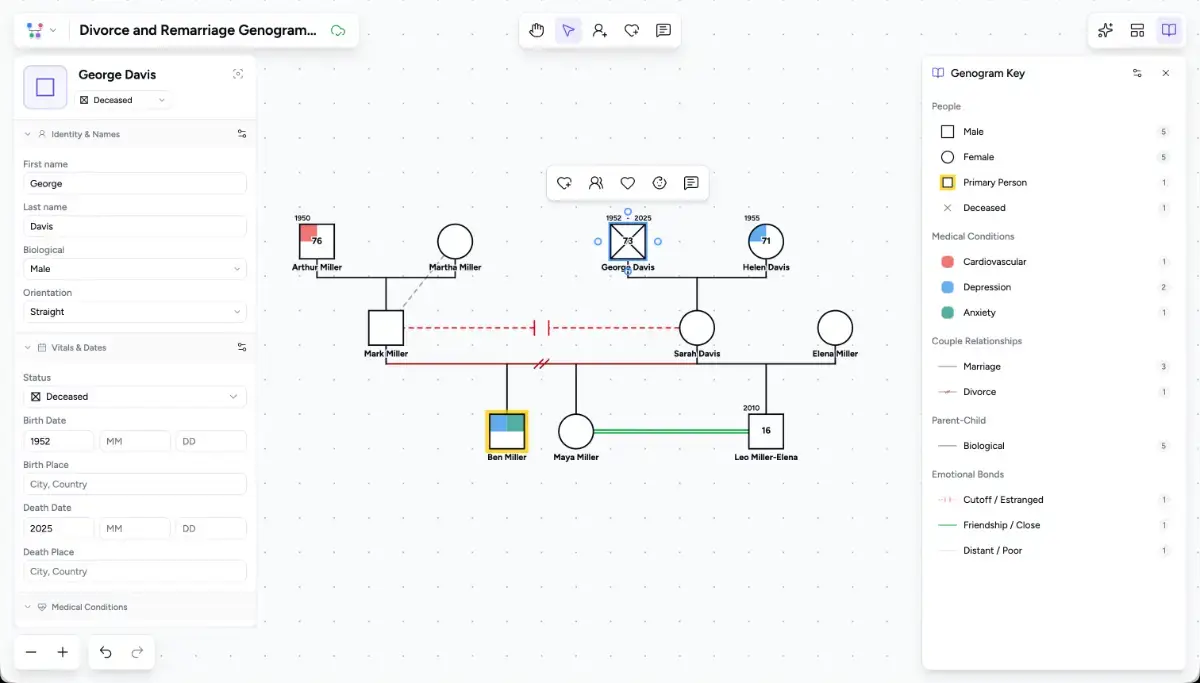Toggle the Genogram Key book icon

tap(1169, 30)
